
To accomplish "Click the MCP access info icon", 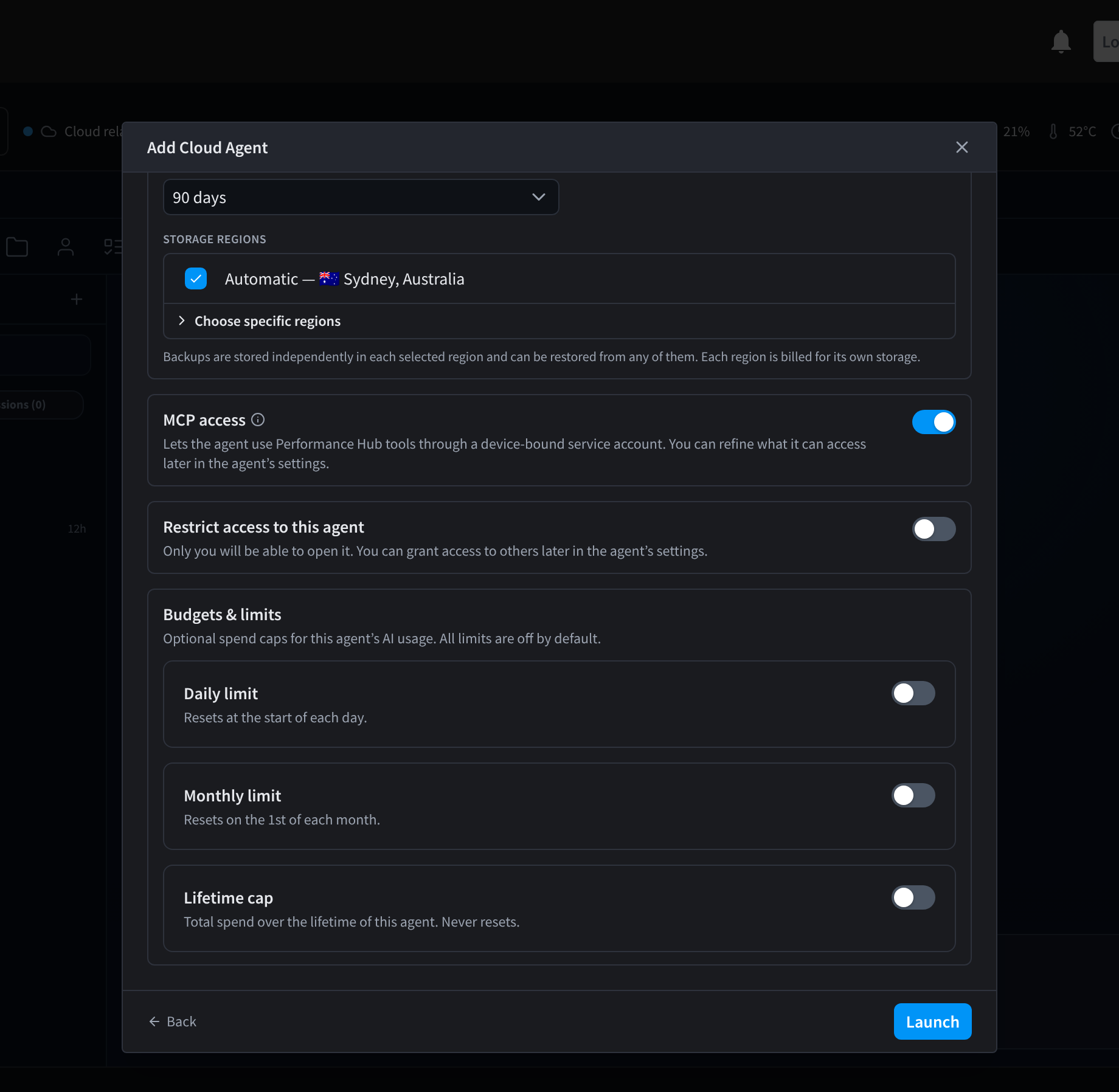I will 258,420.
